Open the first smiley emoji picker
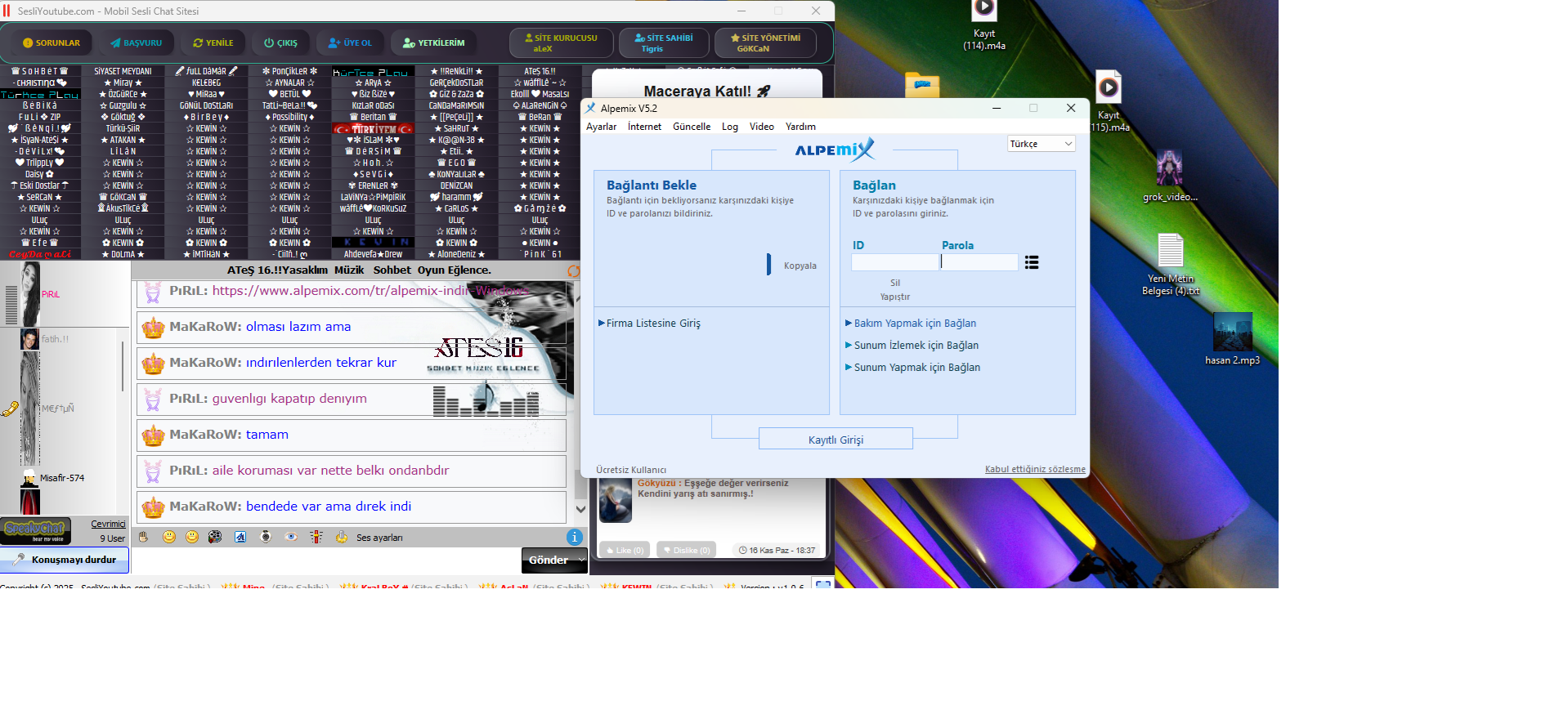Viewport: 1568px width, 710px height. (x=169, y=537)
